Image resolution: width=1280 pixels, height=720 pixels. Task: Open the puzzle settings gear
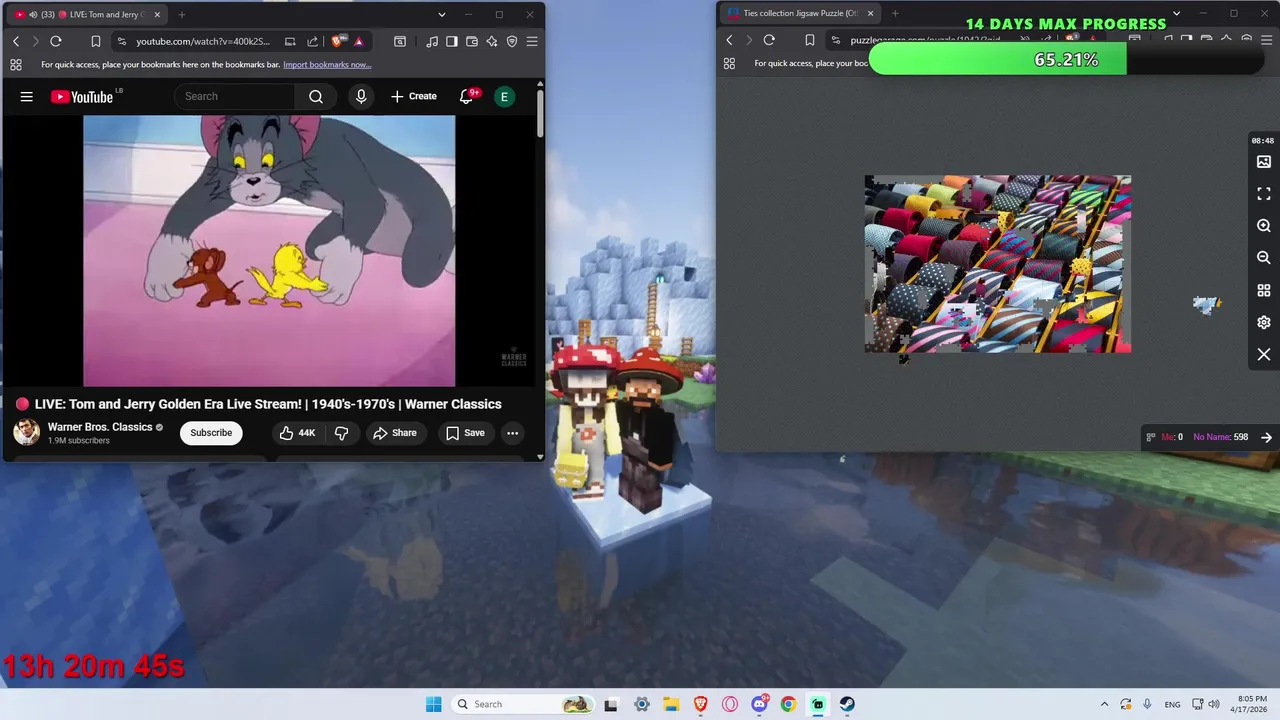(x=1264, y=322)
